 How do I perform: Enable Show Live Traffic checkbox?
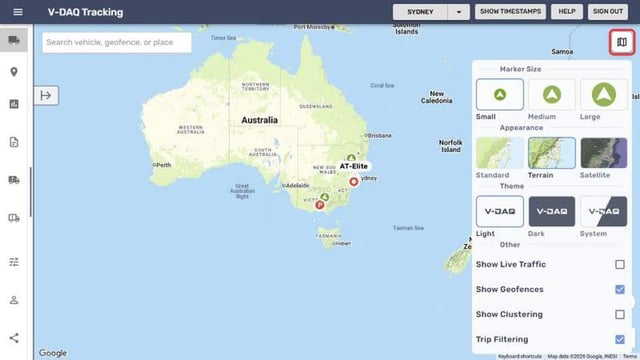pyautogui.click(x=620, y=264)
